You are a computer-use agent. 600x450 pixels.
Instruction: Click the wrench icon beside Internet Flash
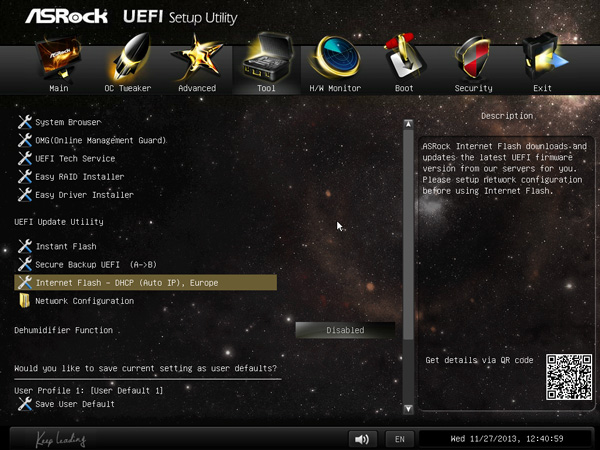[x=25, y=282]
